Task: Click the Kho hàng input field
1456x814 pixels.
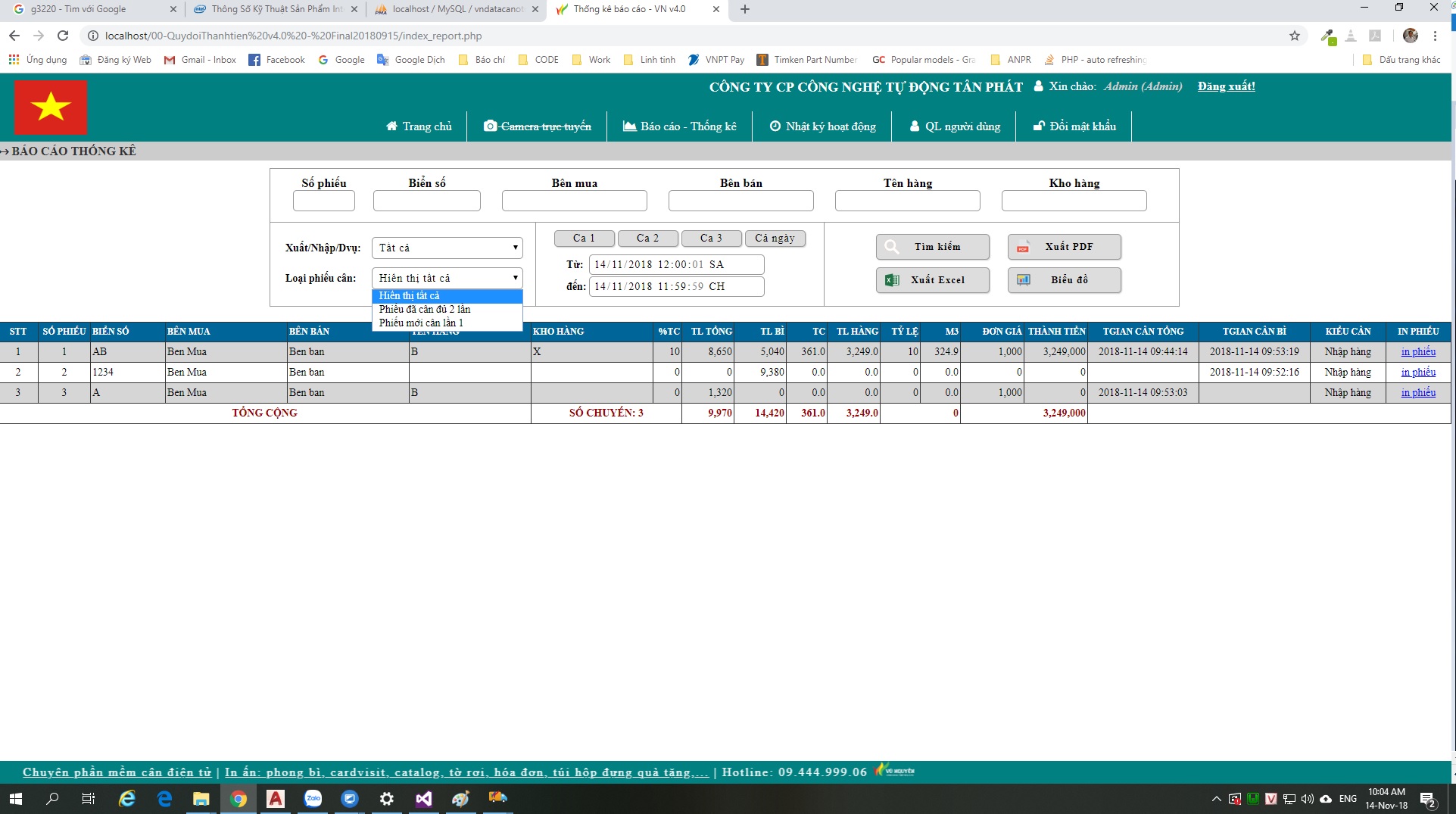Action: point(1074,201)
